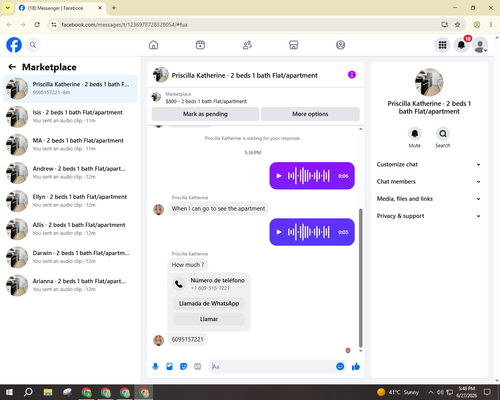Image resolution: width=500 pixels, height=400 pixels.
Task: Click the browser back arrow
Action: (x=9, y=25)
